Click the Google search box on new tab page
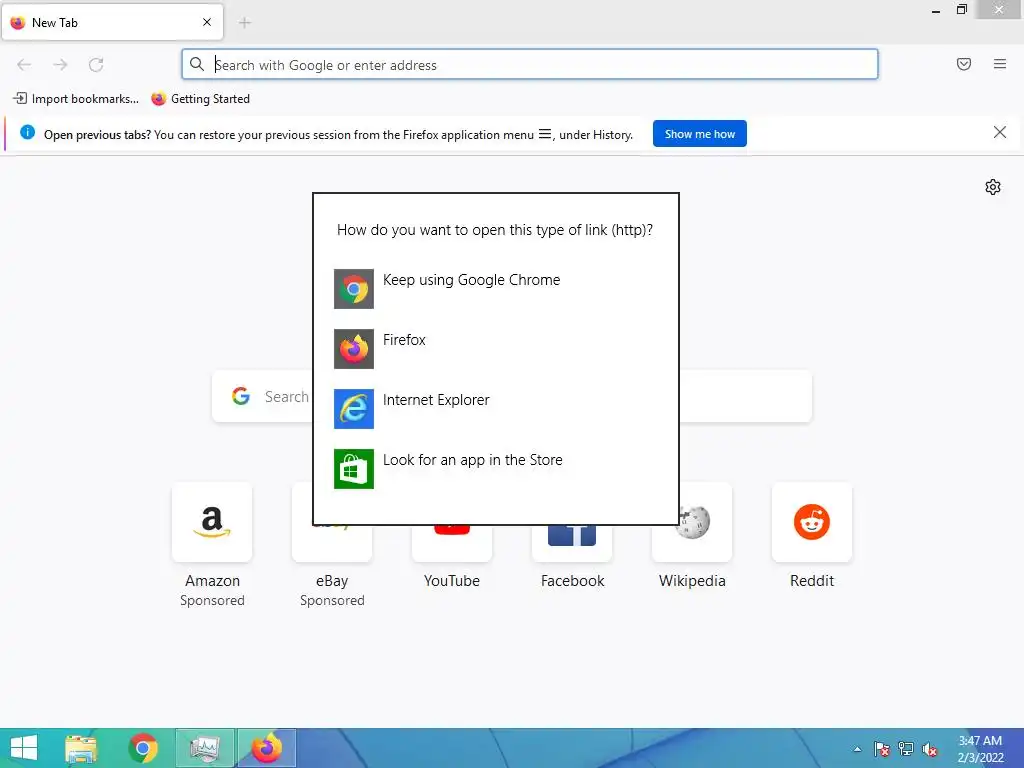Screen dimensions: 1024x768 [511, 396]
